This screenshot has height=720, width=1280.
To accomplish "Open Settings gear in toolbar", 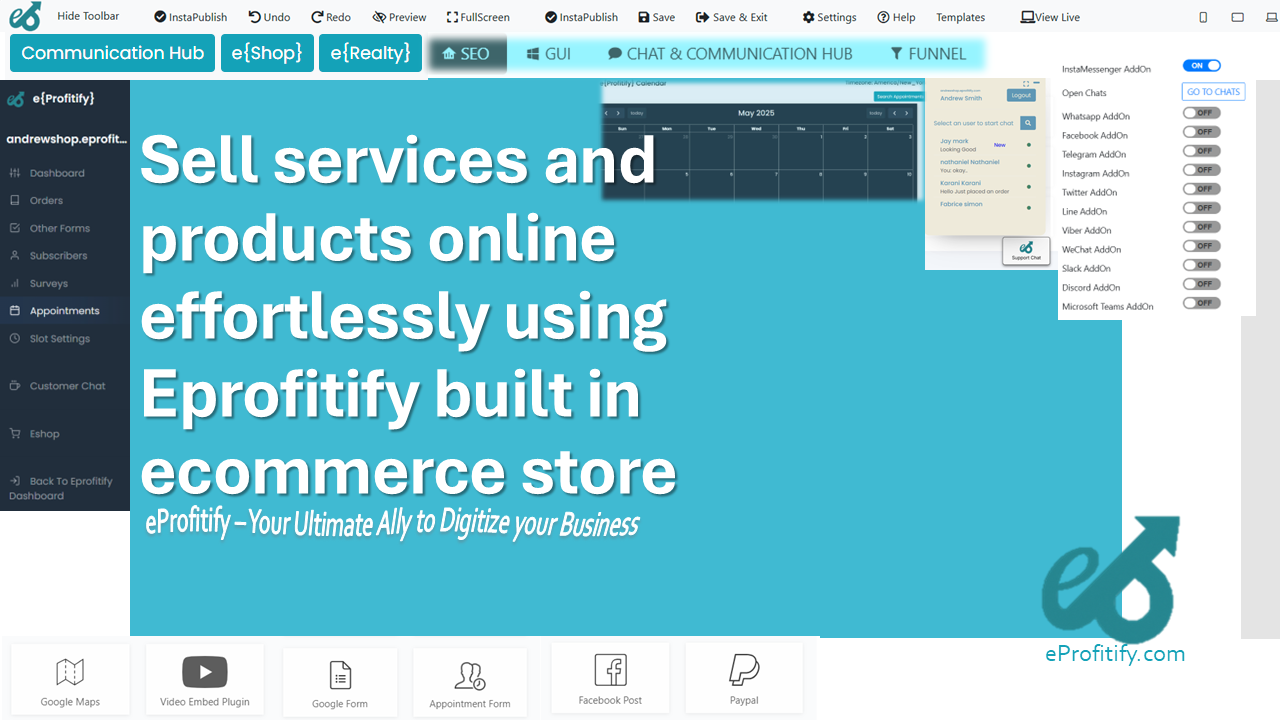I will (x=829, y=17).
